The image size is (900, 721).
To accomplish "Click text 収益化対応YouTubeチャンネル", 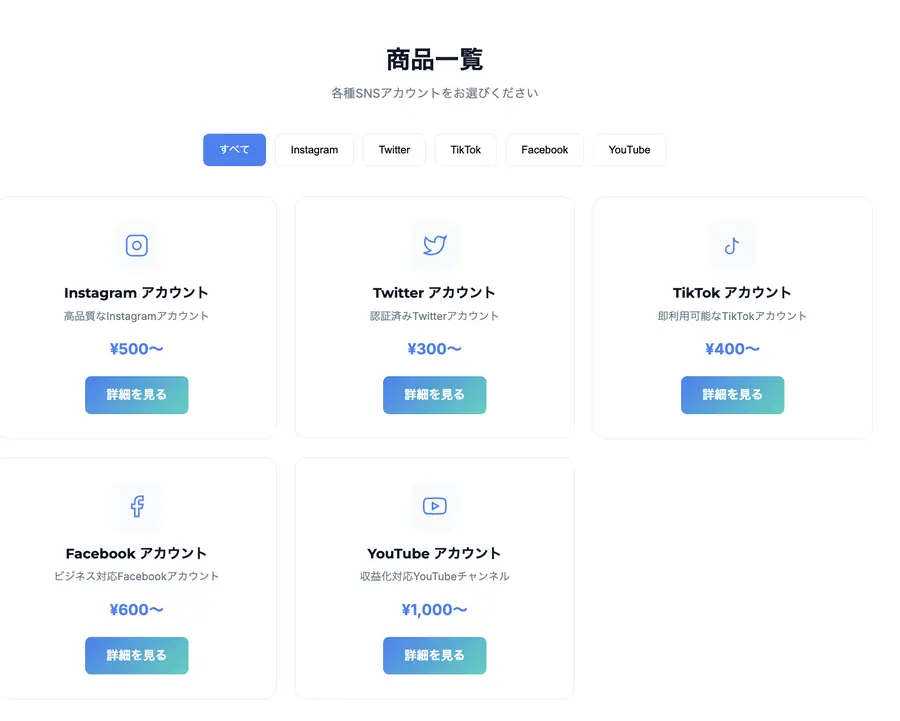I will pos(435,576).
